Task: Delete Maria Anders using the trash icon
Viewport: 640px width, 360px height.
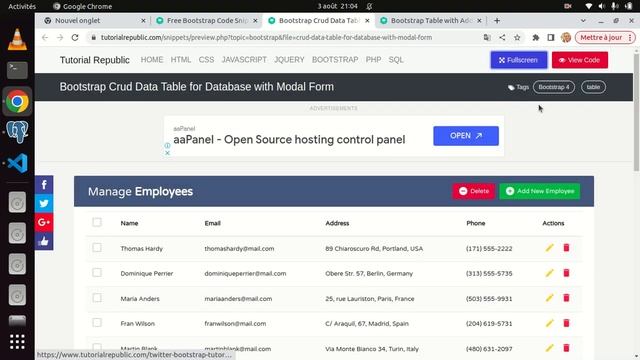Action: pyautogui.click(x=566, y=298)
